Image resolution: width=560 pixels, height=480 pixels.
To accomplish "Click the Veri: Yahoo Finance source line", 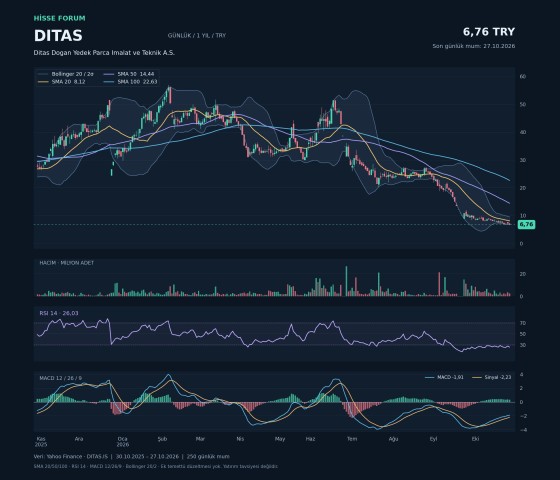I will coord(132,456).
